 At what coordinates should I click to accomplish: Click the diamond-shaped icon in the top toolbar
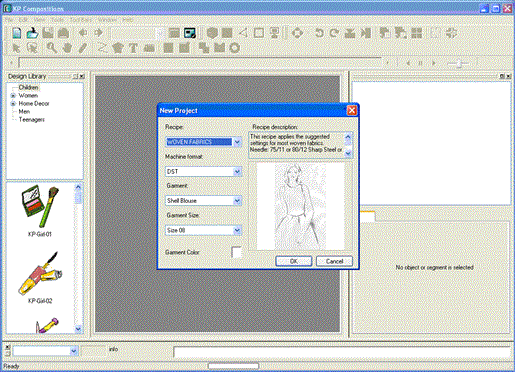[297, 33]
